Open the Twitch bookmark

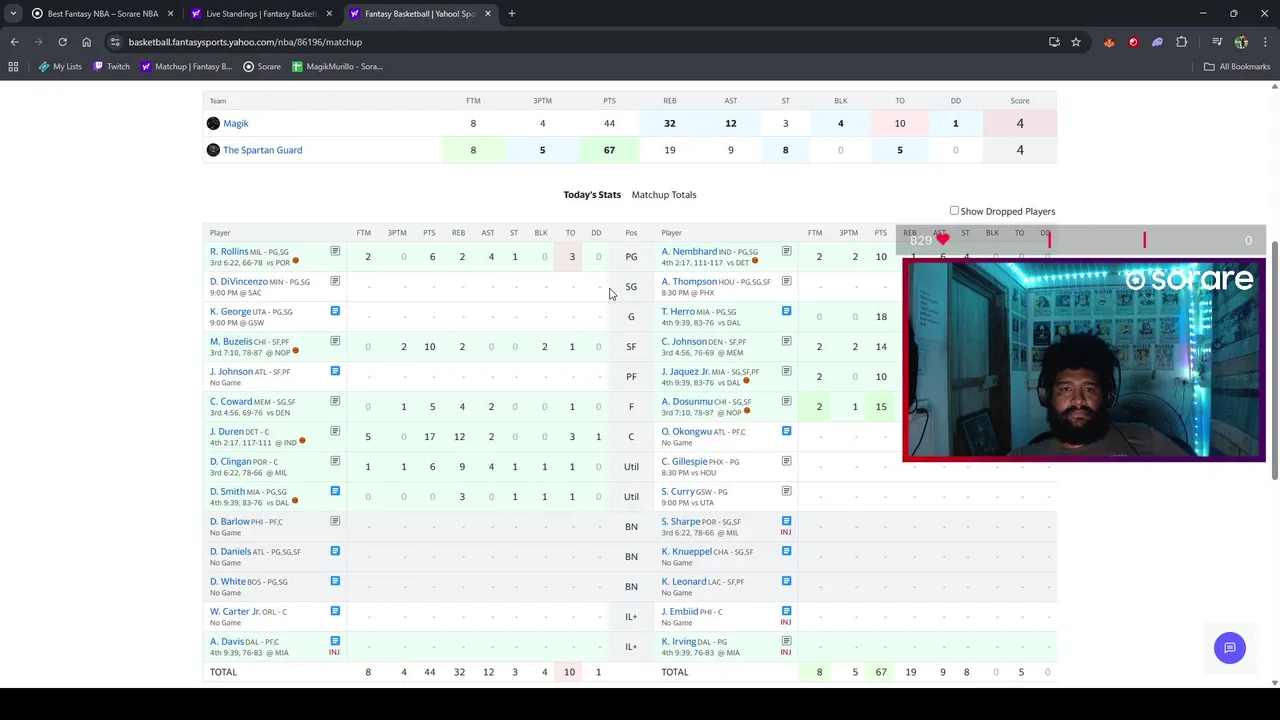pos(111,66)
